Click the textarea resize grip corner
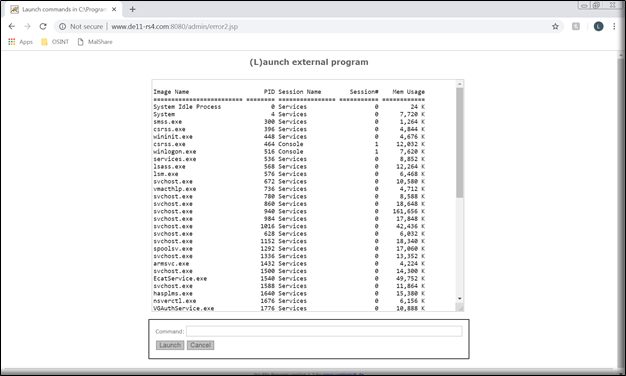Screen dimensions: 626x376 coord(460,308)
